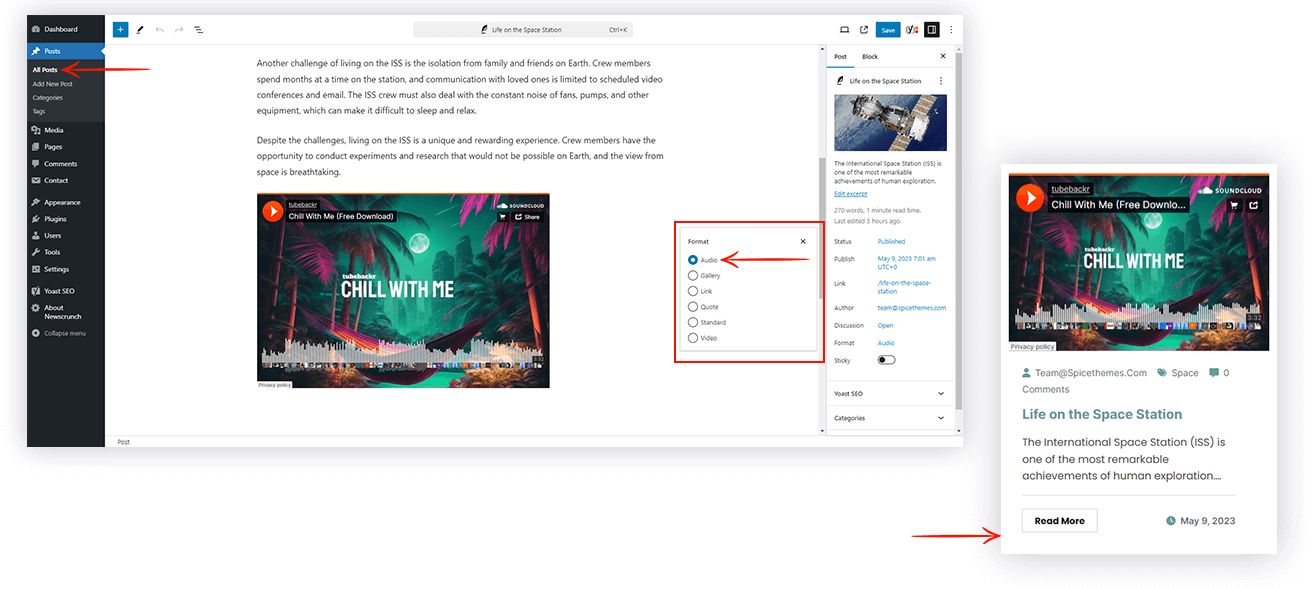1313x590 pixels.
Task: Click the tag icon beside Space category
Action: coord(1162,373)
